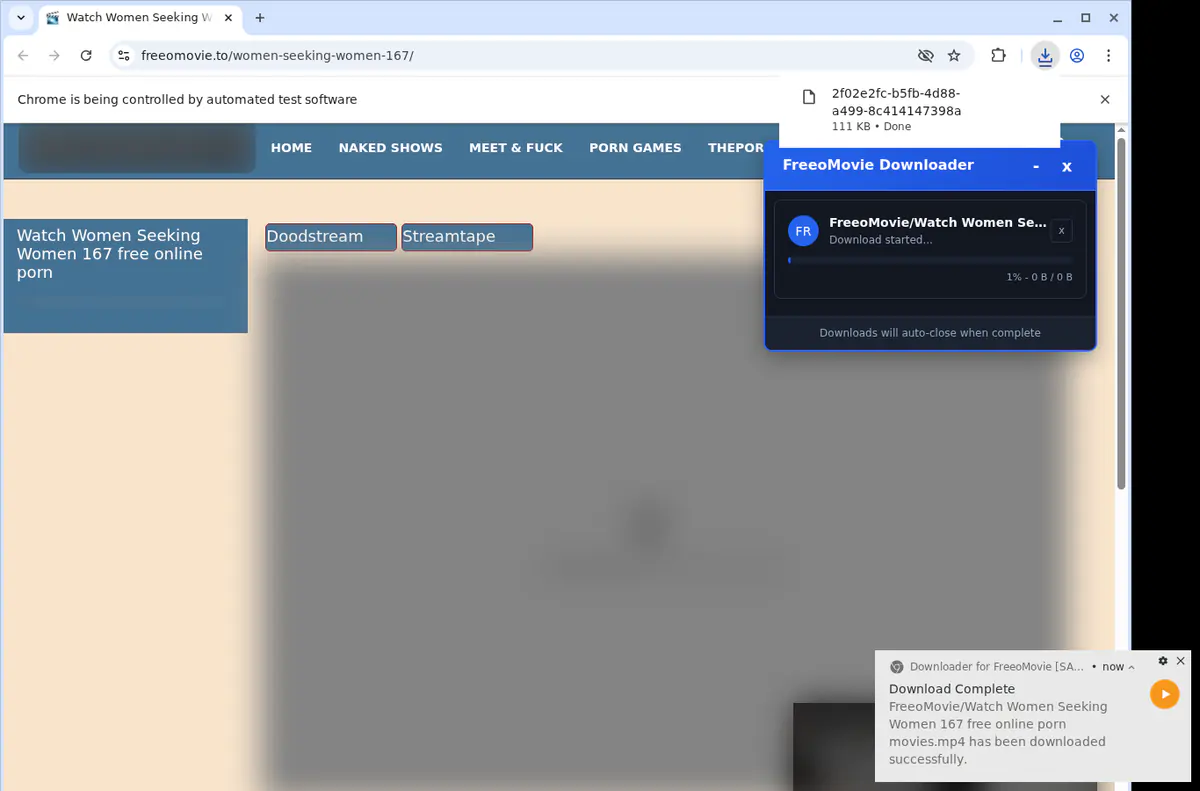Close the FreeoMovie Downloader panel
Image resolution: width=1200 pixels, height=791 pixels.
[1067, 166]
